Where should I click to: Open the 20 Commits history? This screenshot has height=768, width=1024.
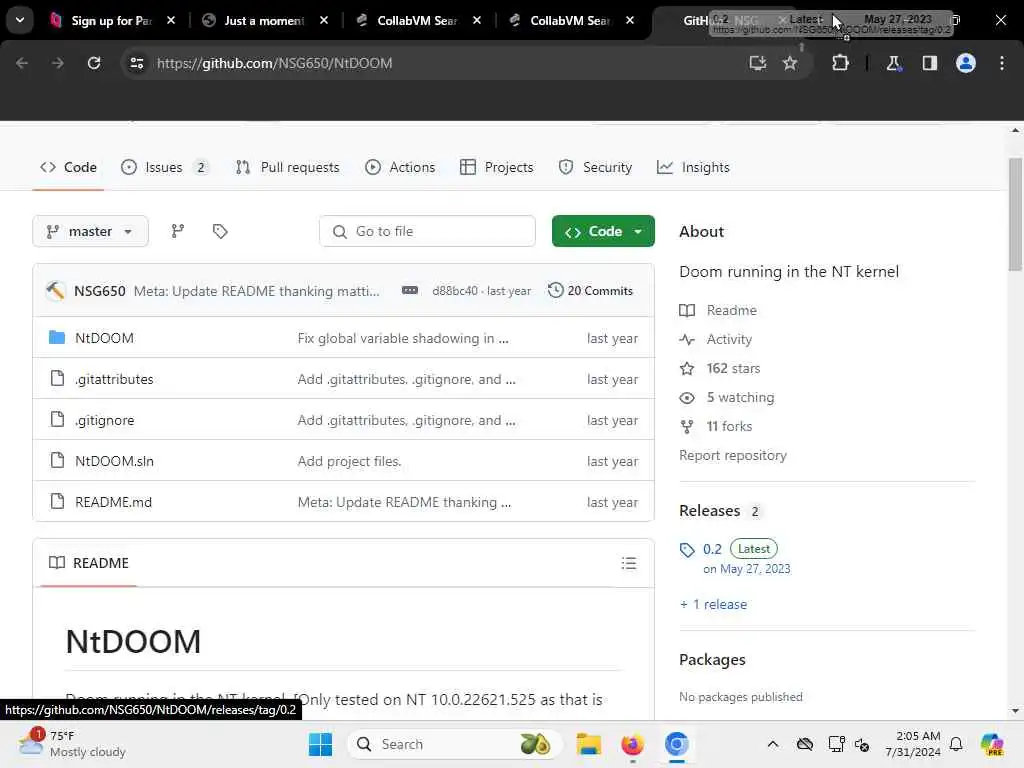[590, 291]
